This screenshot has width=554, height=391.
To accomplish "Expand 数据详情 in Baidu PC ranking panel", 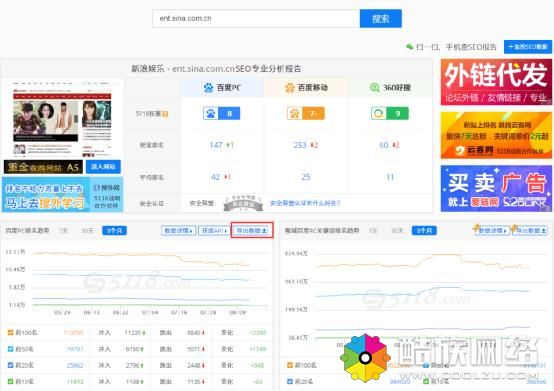I will pos(178,231).
